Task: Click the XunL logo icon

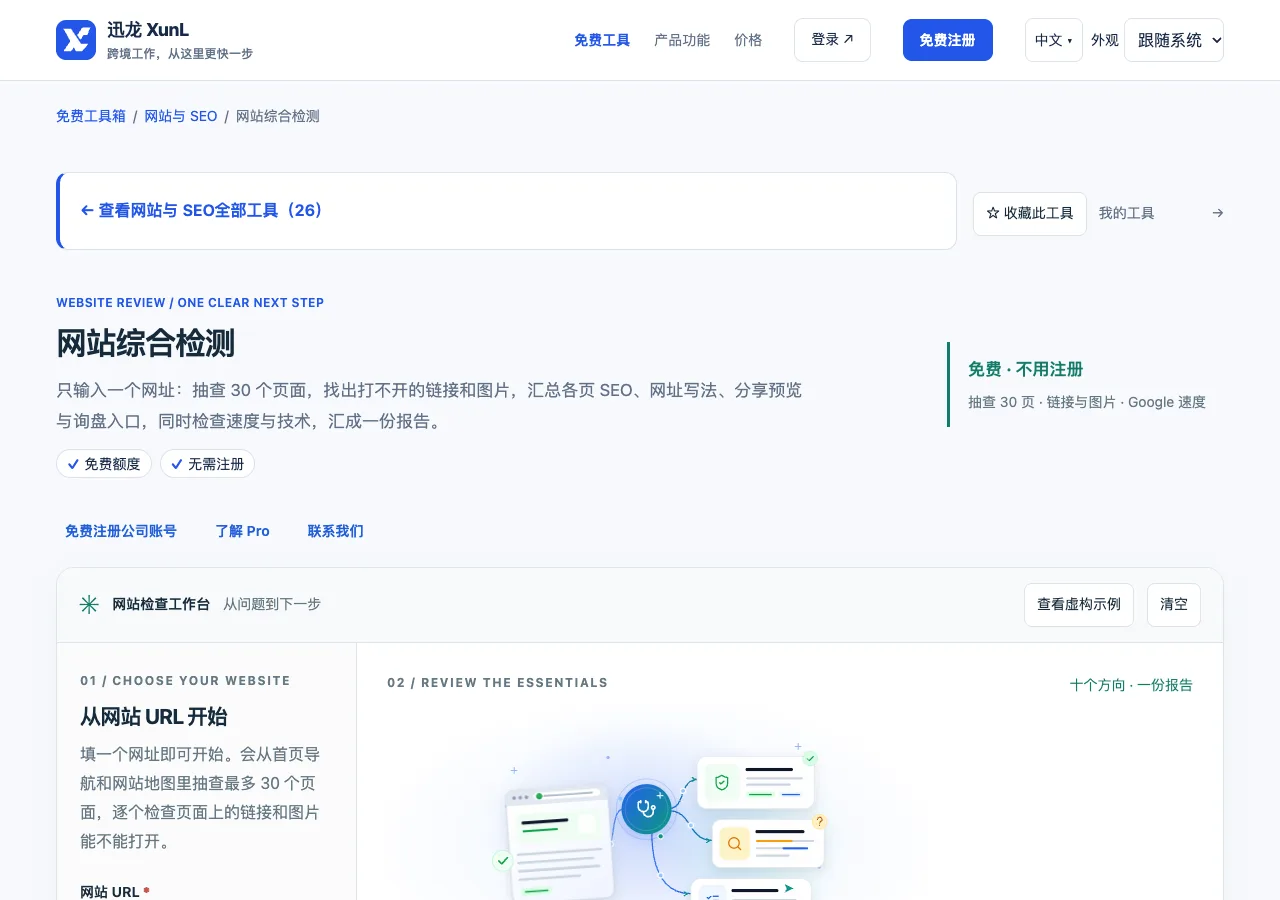Action: click(76, 40)
